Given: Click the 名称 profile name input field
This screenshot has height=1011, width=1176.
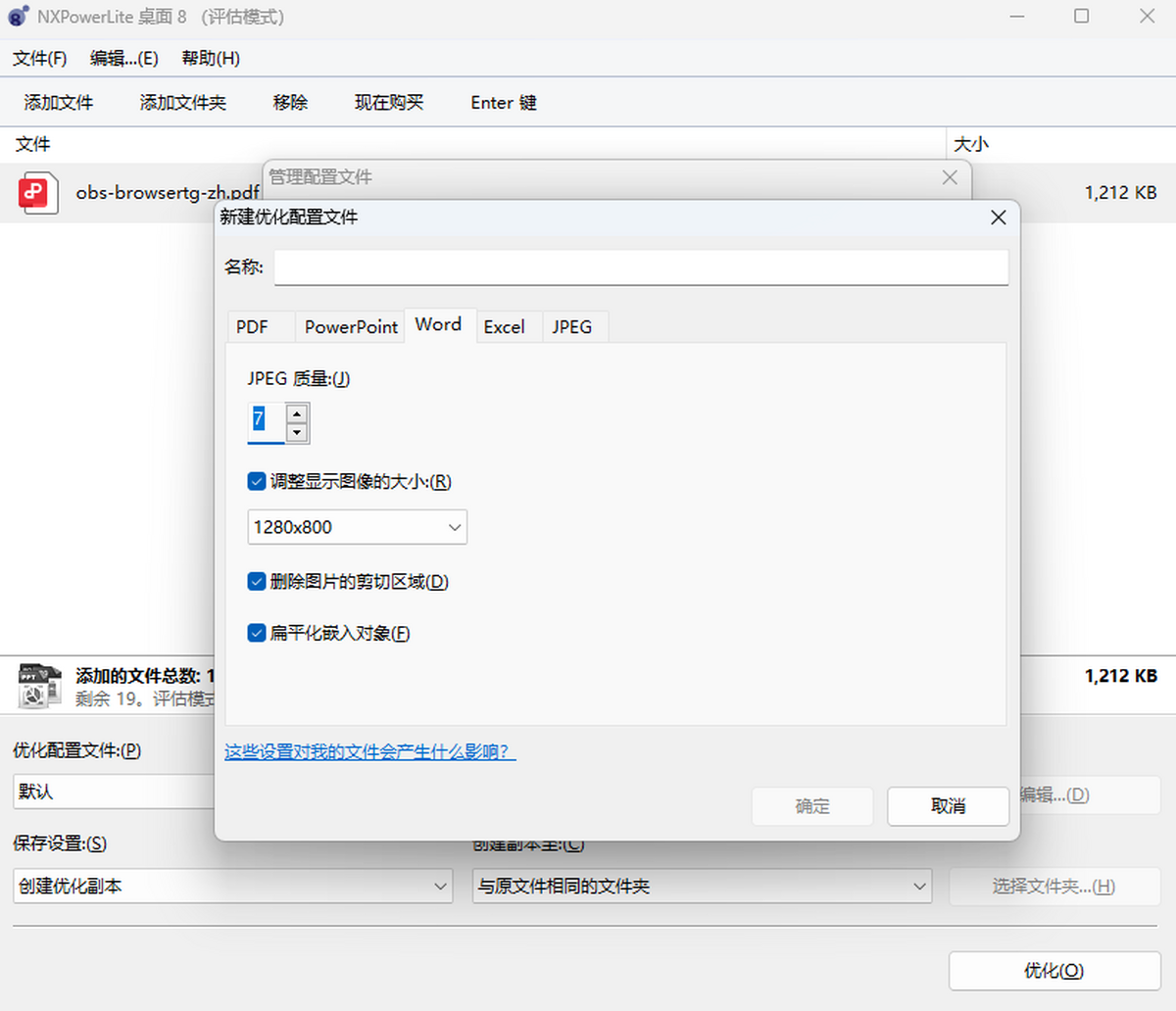Looking at the screenshot, I should tap(641, 267).
